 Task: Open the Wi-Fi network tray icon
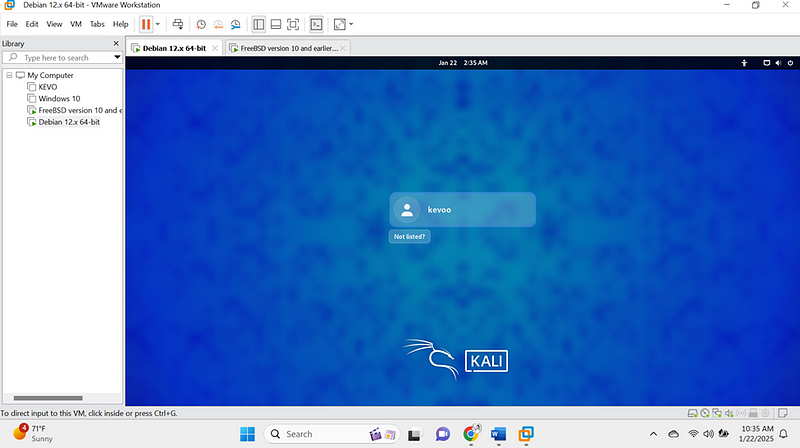[693, 434]
